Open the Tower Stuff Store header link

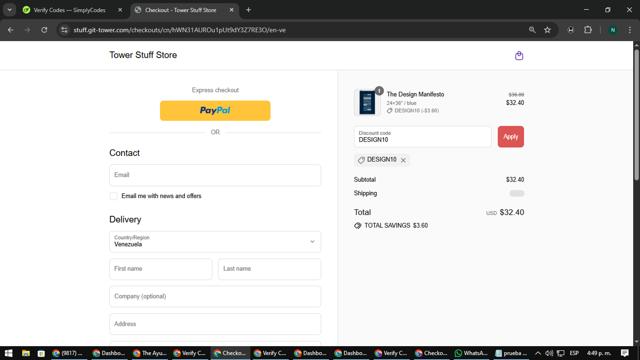[143, 55]
